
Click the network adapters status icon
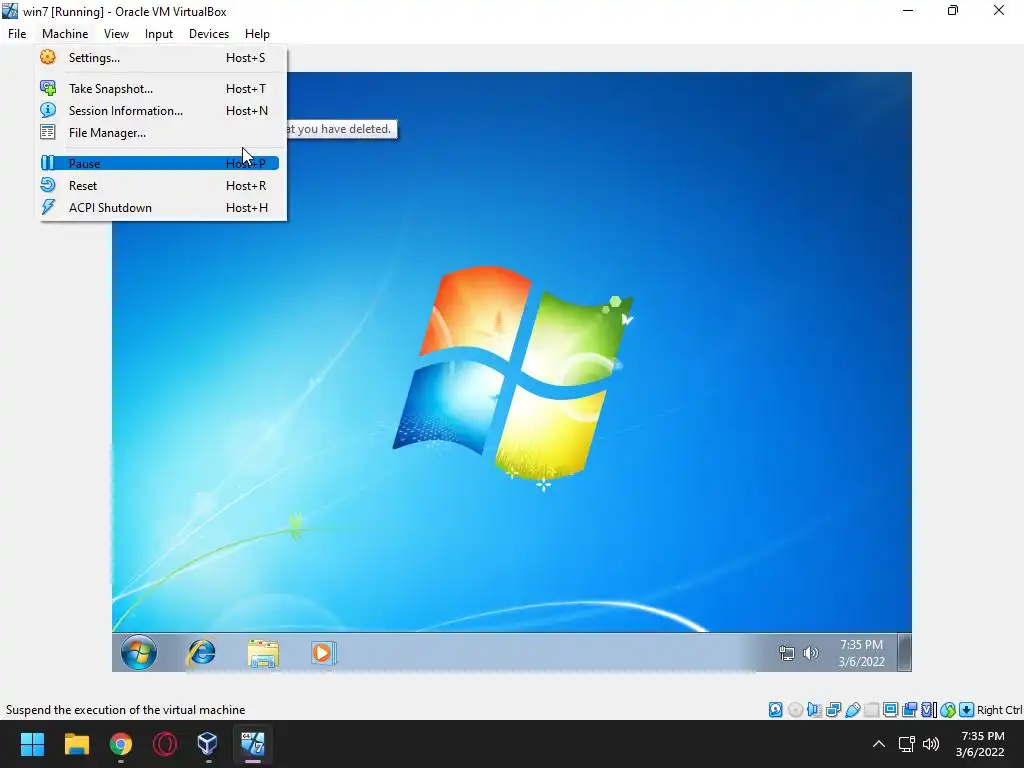833,710
